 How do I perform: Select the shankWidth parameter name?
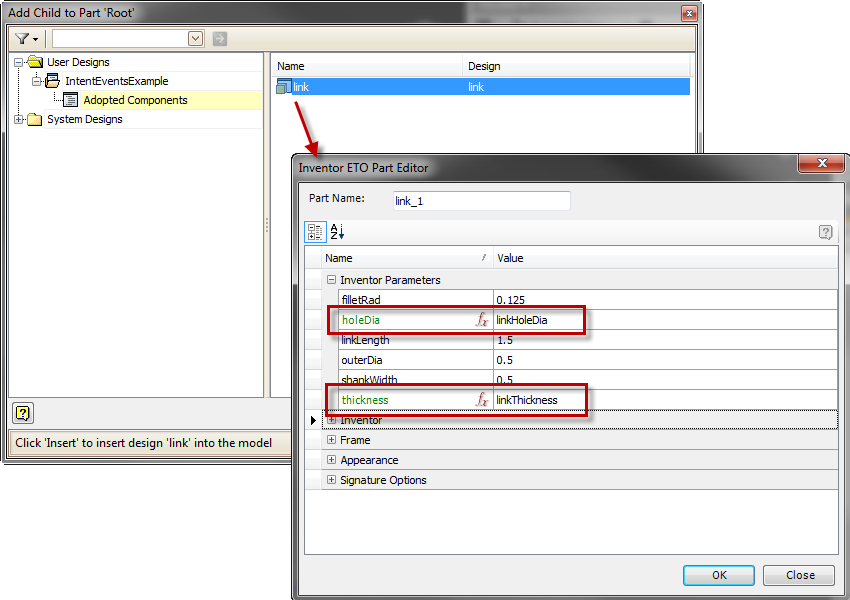(x=369, y=379)
